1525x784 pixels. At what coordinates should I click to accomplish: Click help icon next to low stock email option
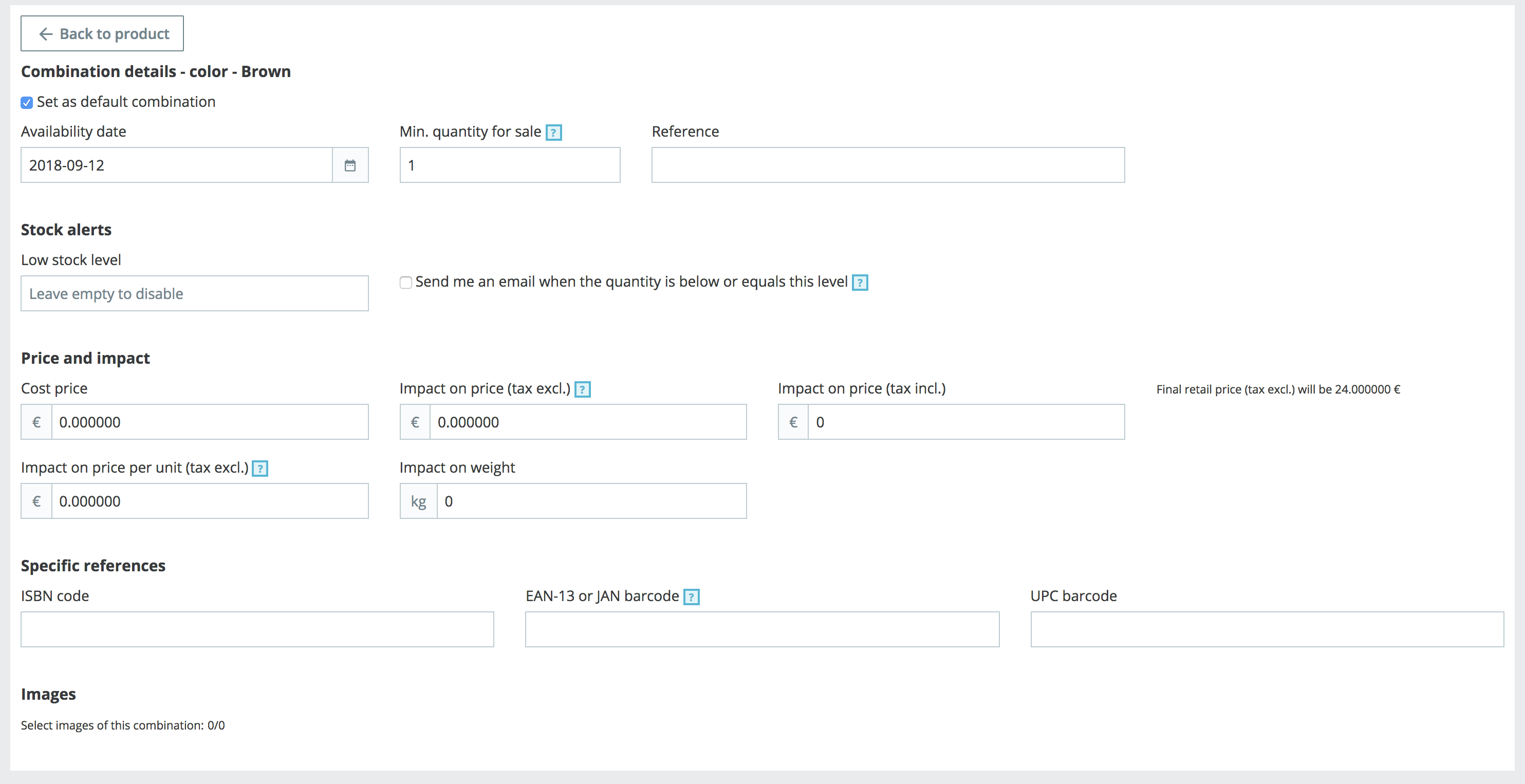pyautogui.click(x=860, y=283)
